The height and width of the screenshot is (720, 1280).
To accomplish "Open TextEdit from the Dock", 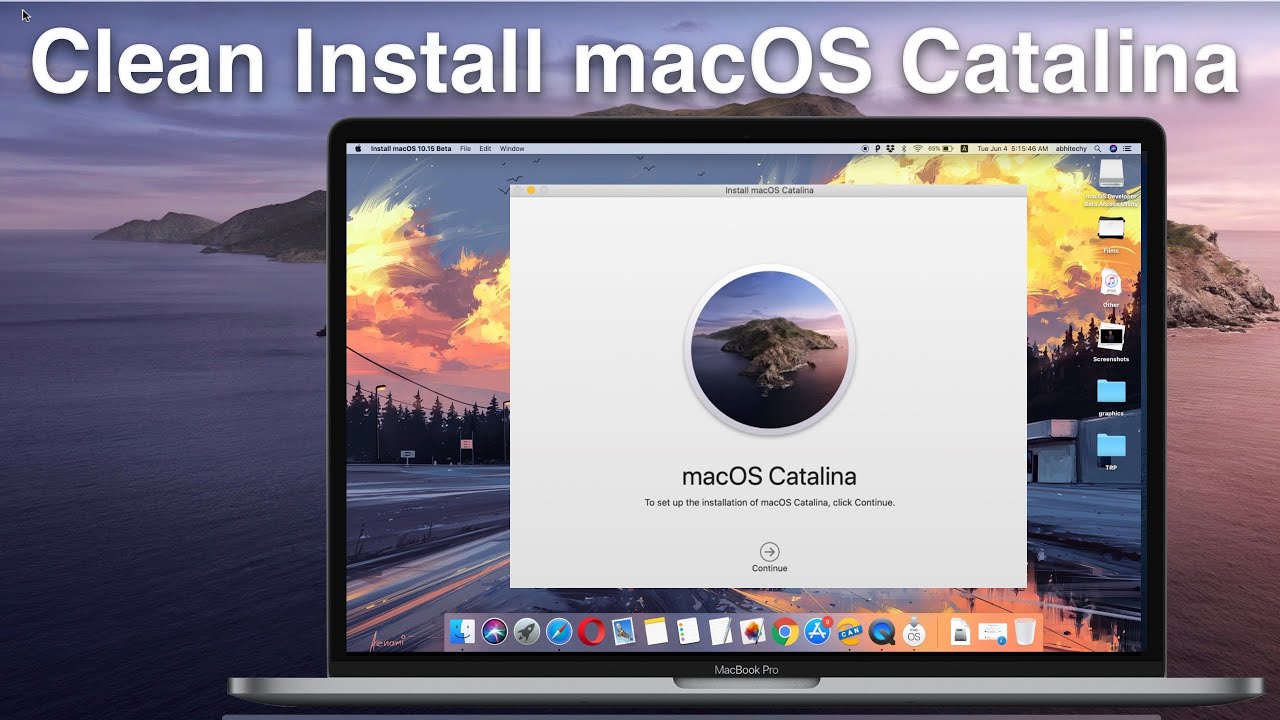I will pyautogui.click(x=720, y=631).
